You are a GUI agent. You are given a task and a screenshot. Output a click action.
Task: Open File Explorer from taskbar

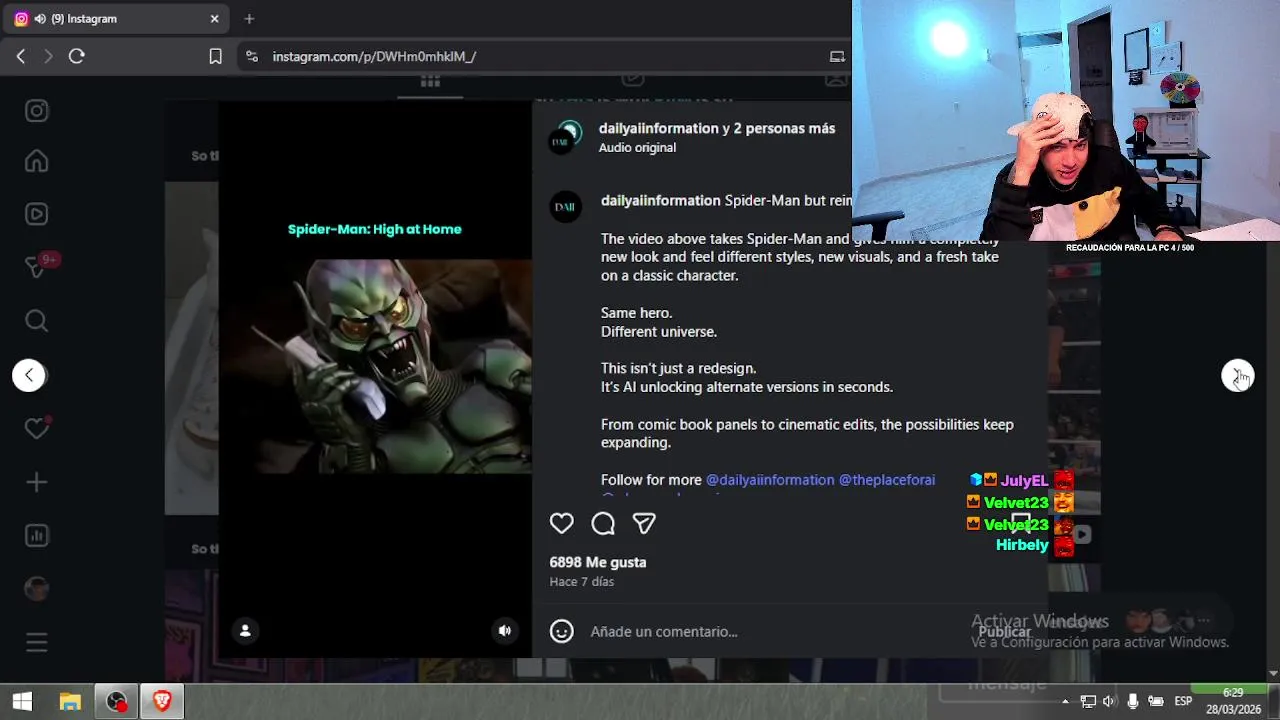[x=70, y=702]
